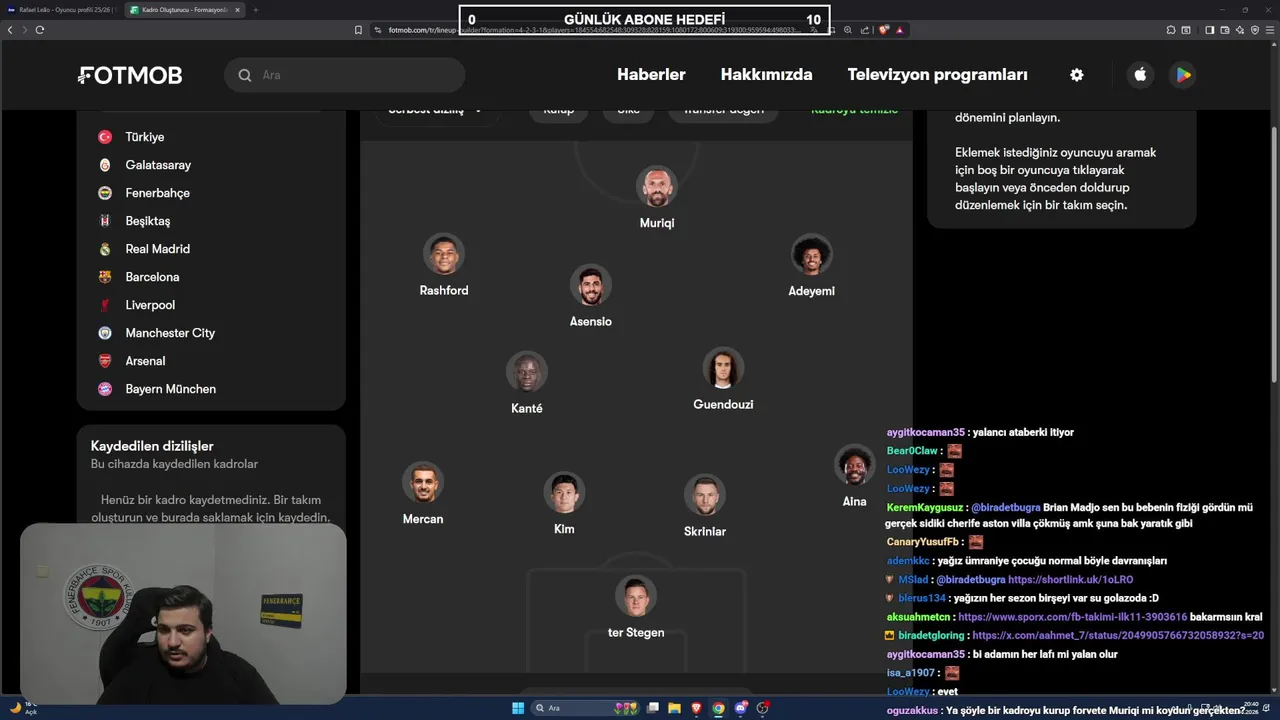Open the Haberler menu item
Image resolution: width=1280 pixels, height=720 pixels.
pyautogui.click(x=651, y=75)
